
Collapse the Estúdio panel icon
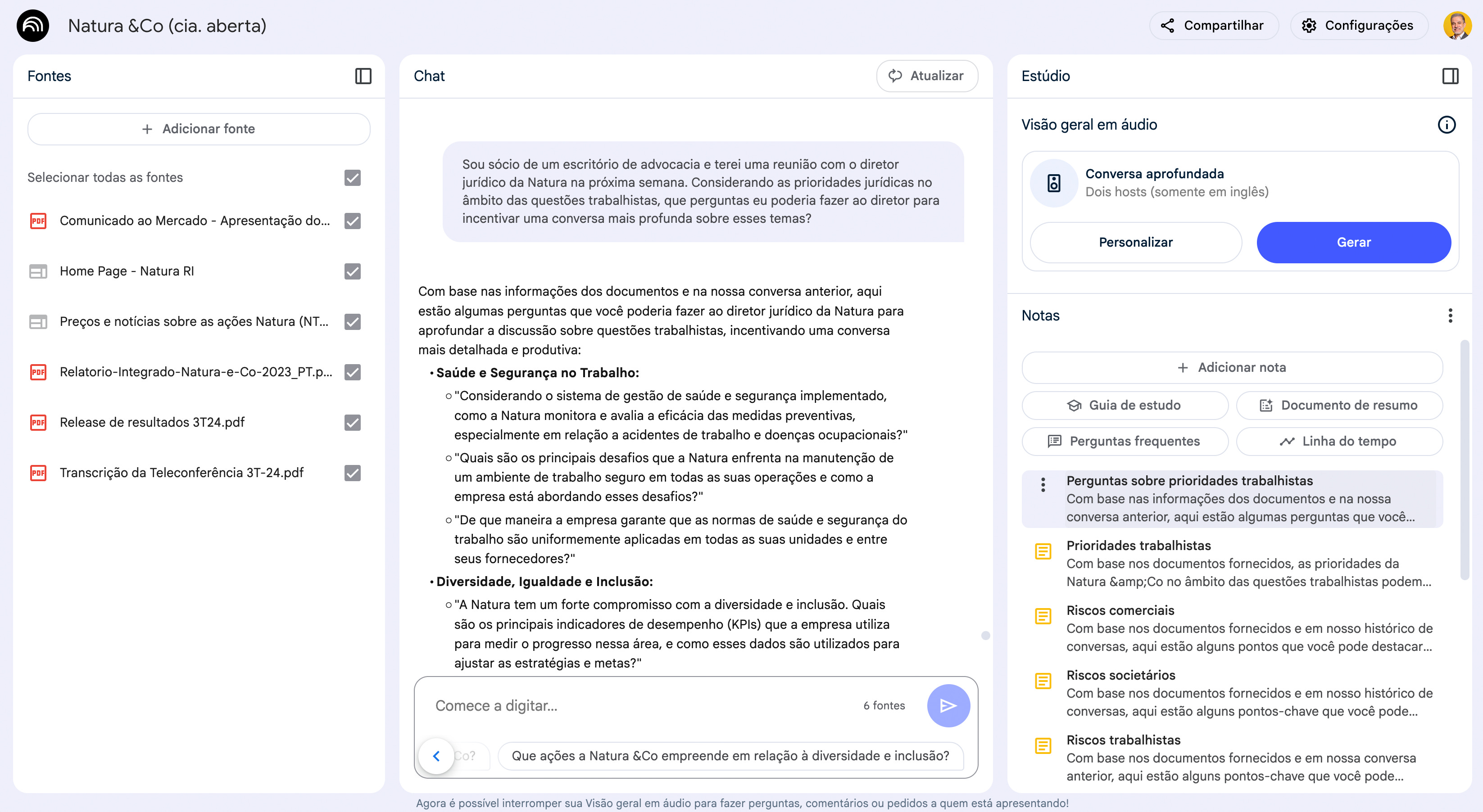click(x=1450, y=76)
